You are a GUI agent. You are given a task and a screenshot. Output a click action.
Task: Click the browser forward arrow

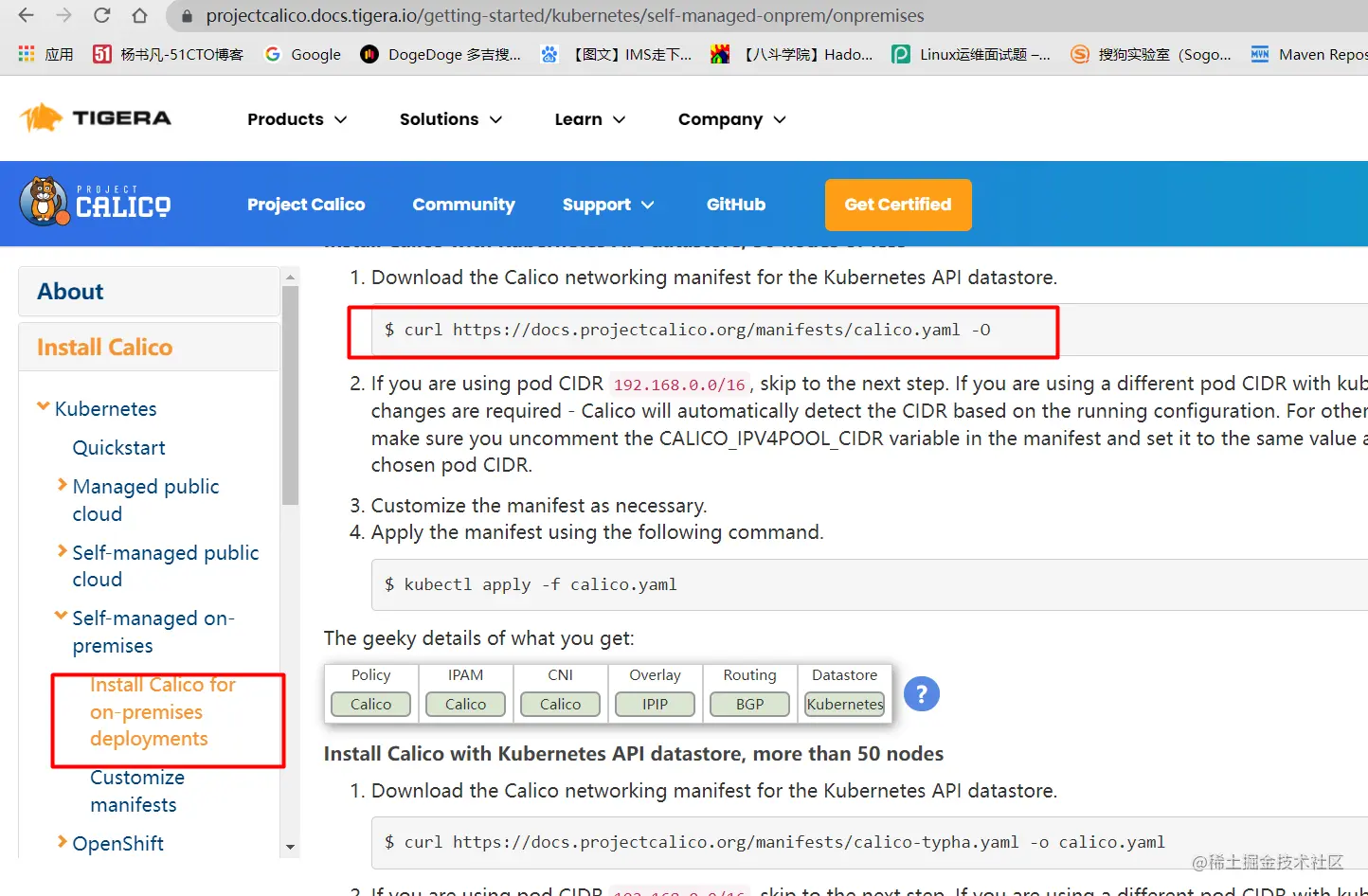coord(63,15)
